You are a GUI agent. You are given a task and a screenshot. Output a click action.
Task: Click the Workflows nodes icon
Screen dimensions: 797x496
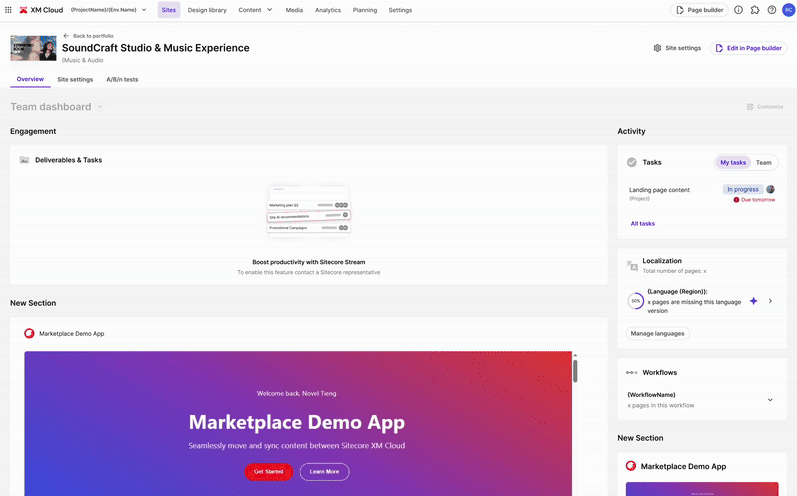pos(632,373)
